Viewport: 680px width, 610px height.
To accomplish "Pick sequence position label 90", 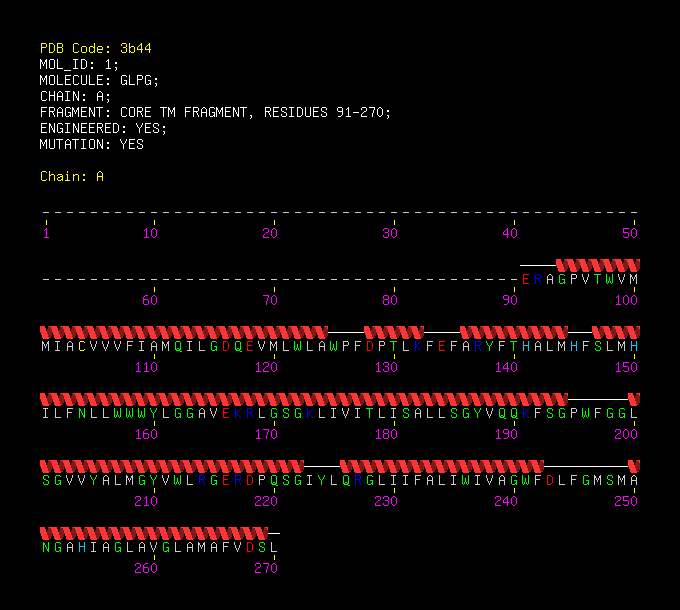I will click(510, 300).
